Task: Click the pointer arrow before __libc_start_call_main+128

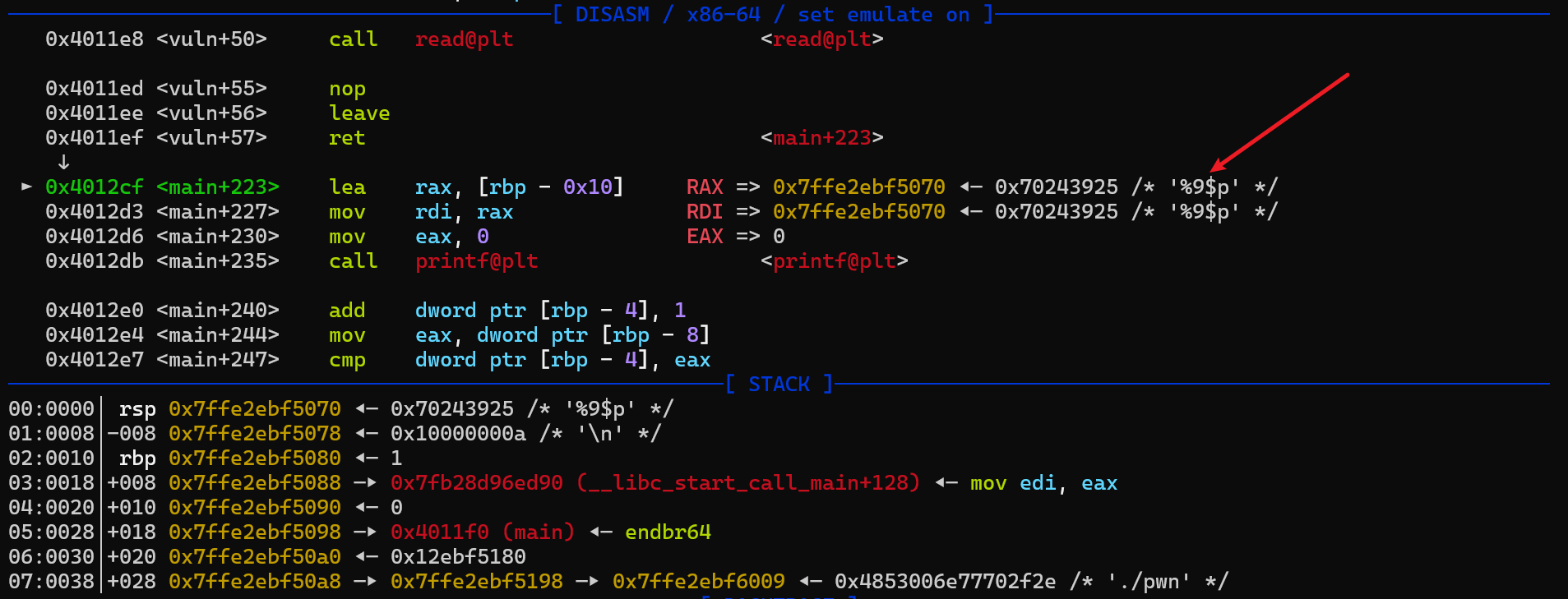Action: tap(366, 483)
